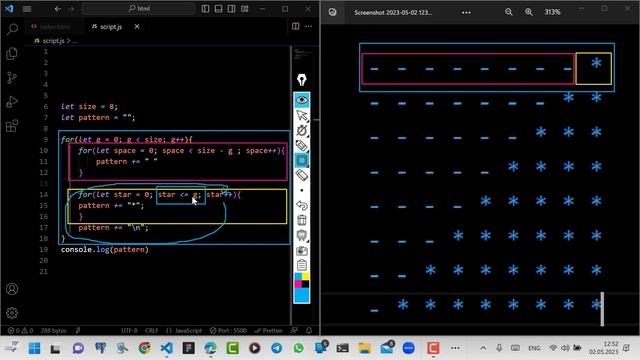Viewport: 640px width, 360px height.
Task: Toggle the primary side bar layout
Action: point(205,9)
